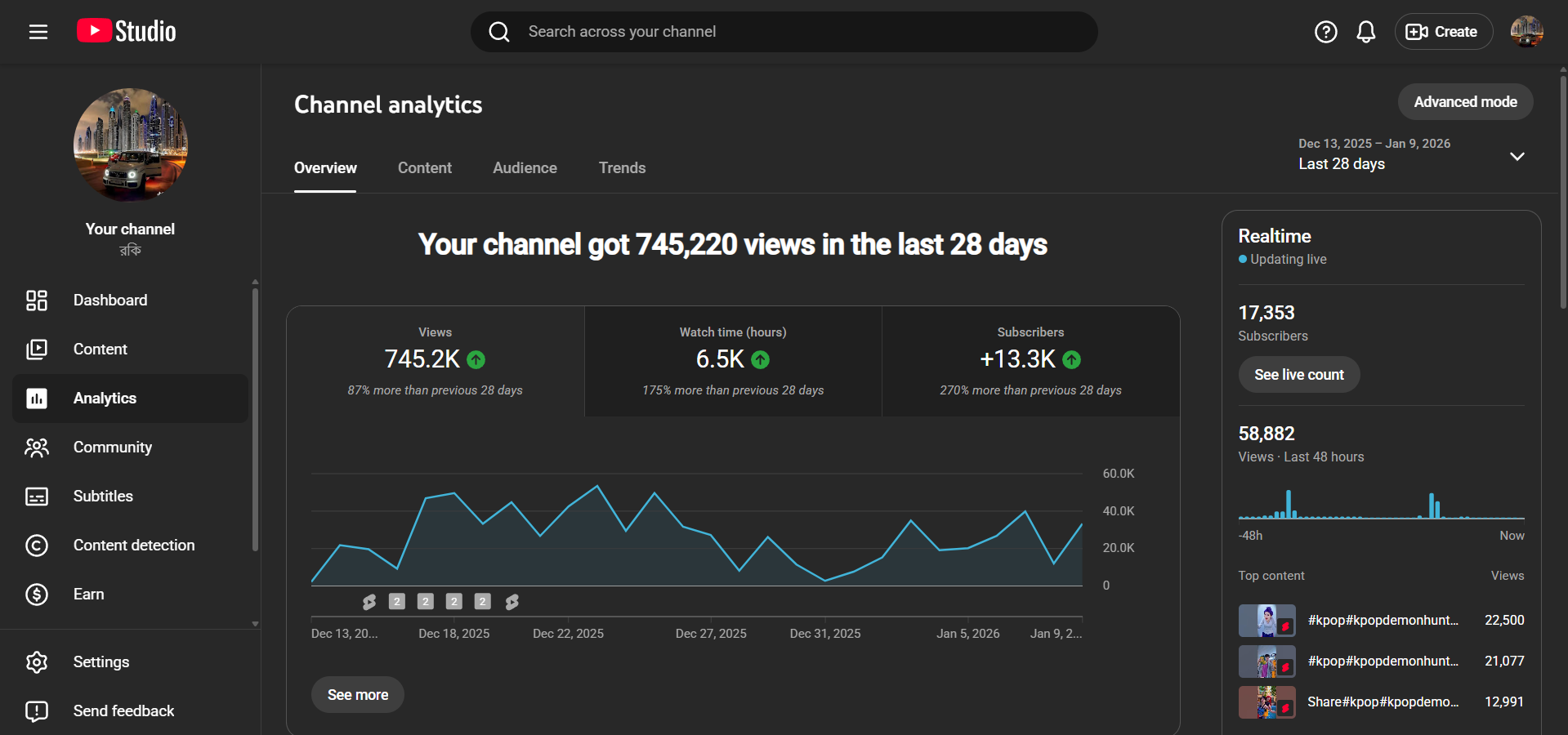Viewport: 1568px width, 735px height.
Task: Select the Watch time (hours) metric card
Action: click(x=733, y=361)
